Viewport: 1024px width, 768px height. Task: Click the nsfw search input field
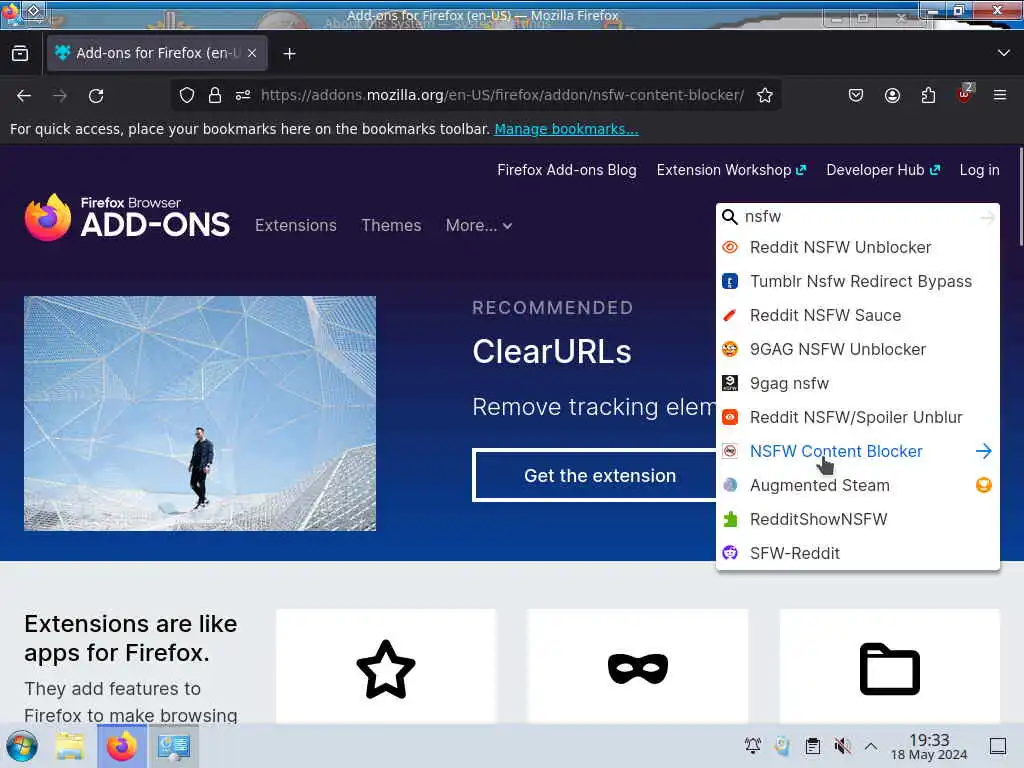tap(859, 217)
